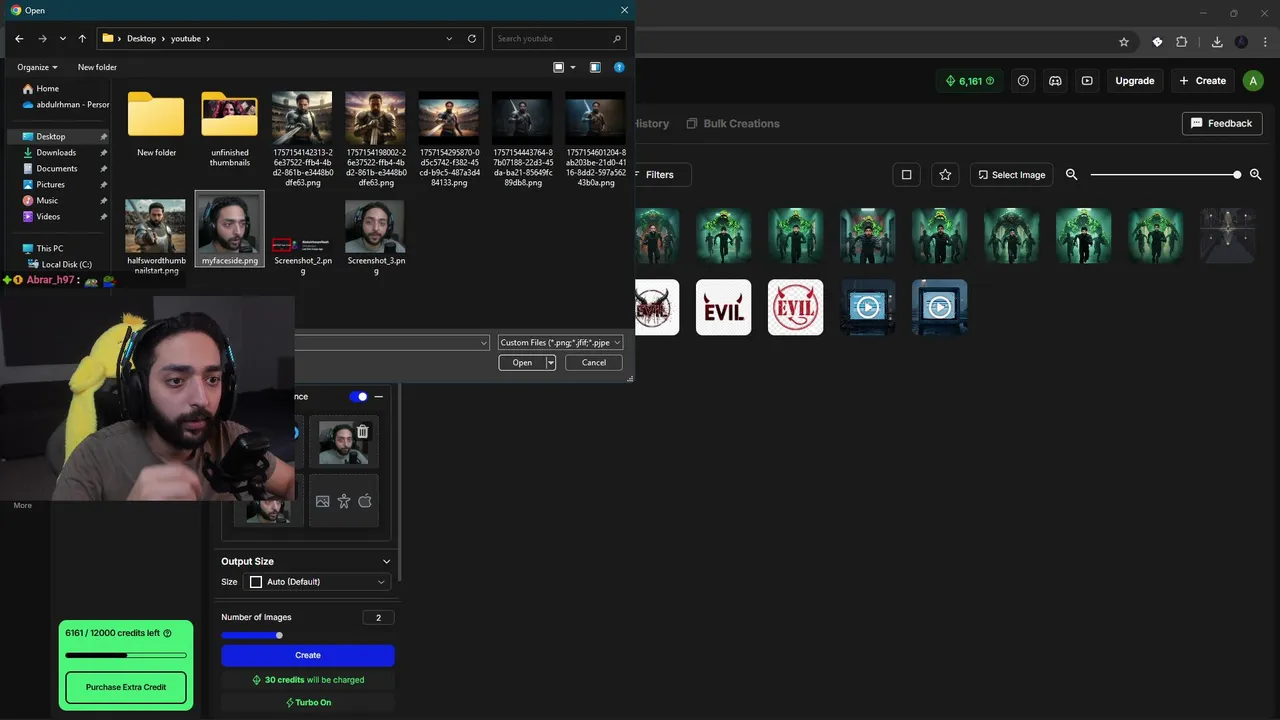Collapse the Output Size section
Viewport: 1280px width, 720px height.
click(x=387, y=561)
